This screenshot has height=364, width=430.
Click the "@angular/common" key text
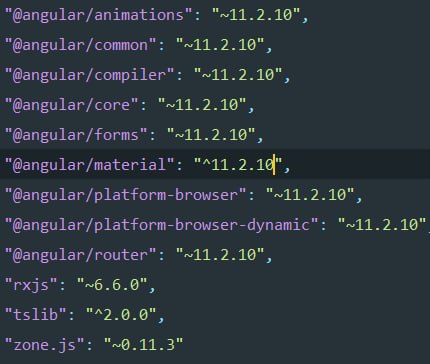80,45
